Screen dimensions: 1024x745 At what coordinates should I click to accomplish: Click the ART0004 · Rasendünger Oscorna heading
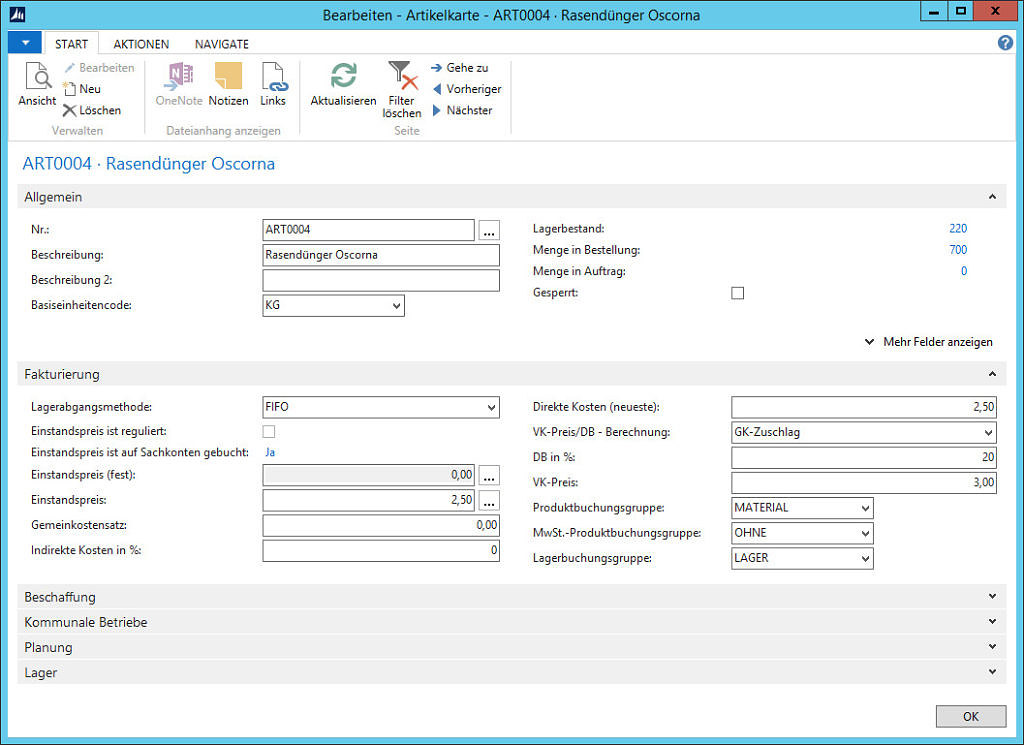[149, 163]
